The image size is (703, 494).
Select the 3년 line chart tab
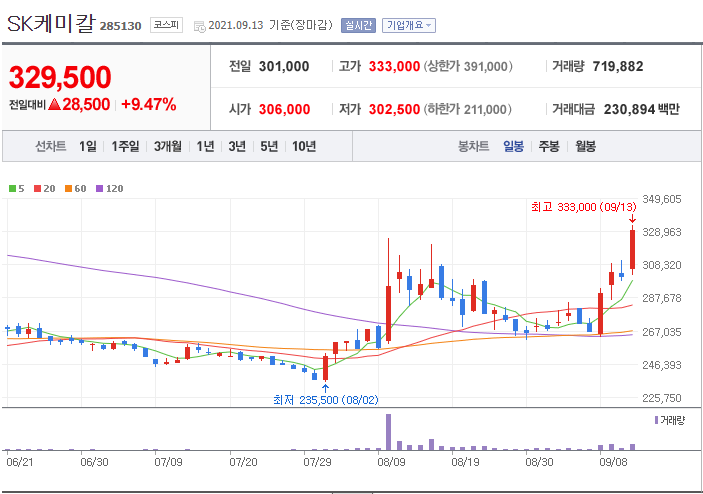point(237,146)
